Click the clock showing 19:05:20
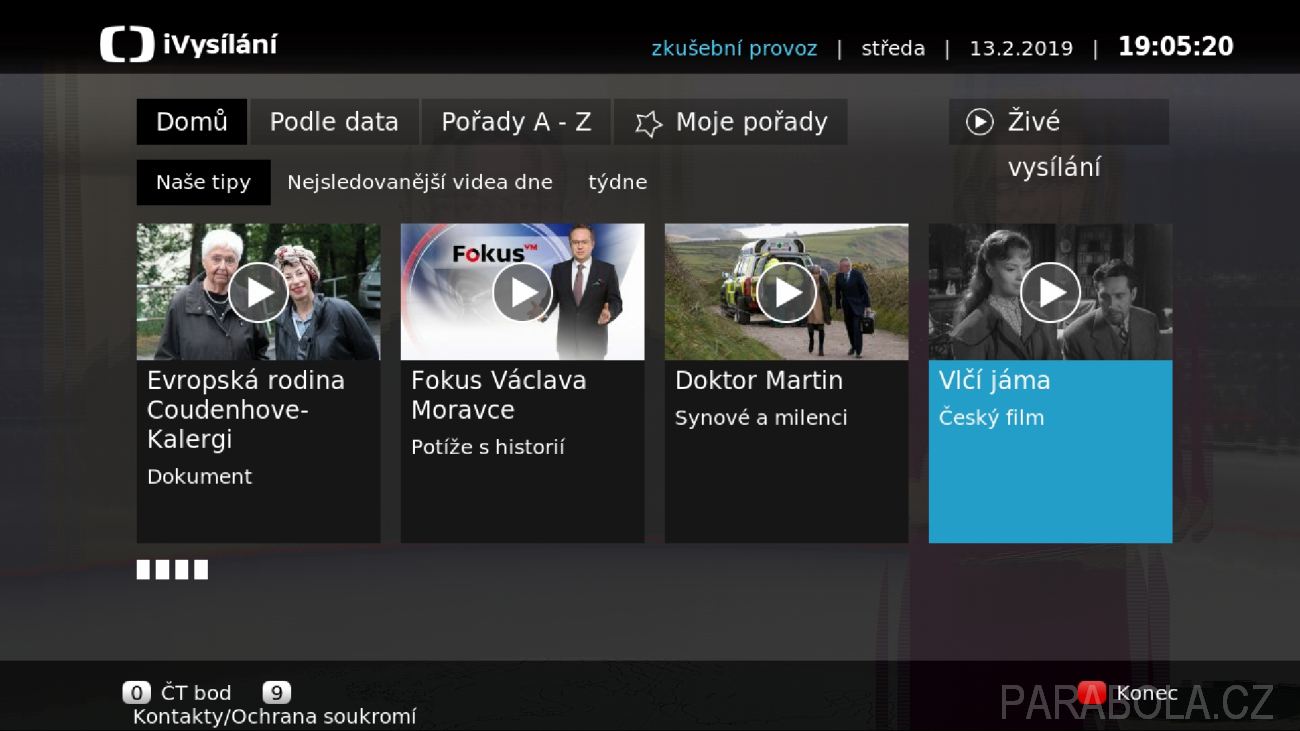The width and height of the screenshot is (1300, 731). click(x=1176, y=46)
